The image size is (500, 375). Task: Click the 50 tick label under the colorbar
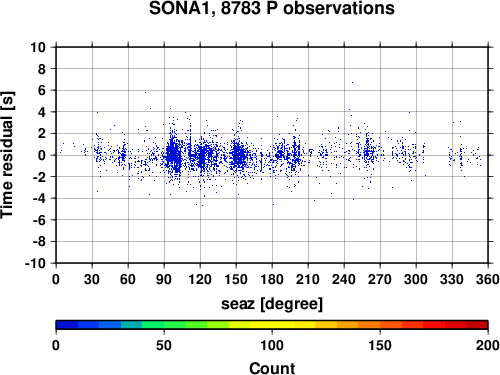click(164, 345)
